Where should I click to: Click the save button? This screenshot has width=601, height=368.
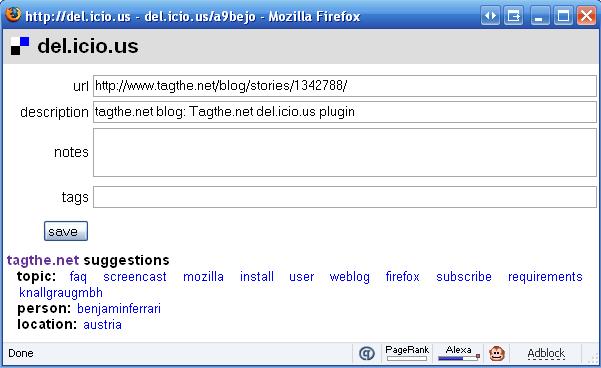66,231
